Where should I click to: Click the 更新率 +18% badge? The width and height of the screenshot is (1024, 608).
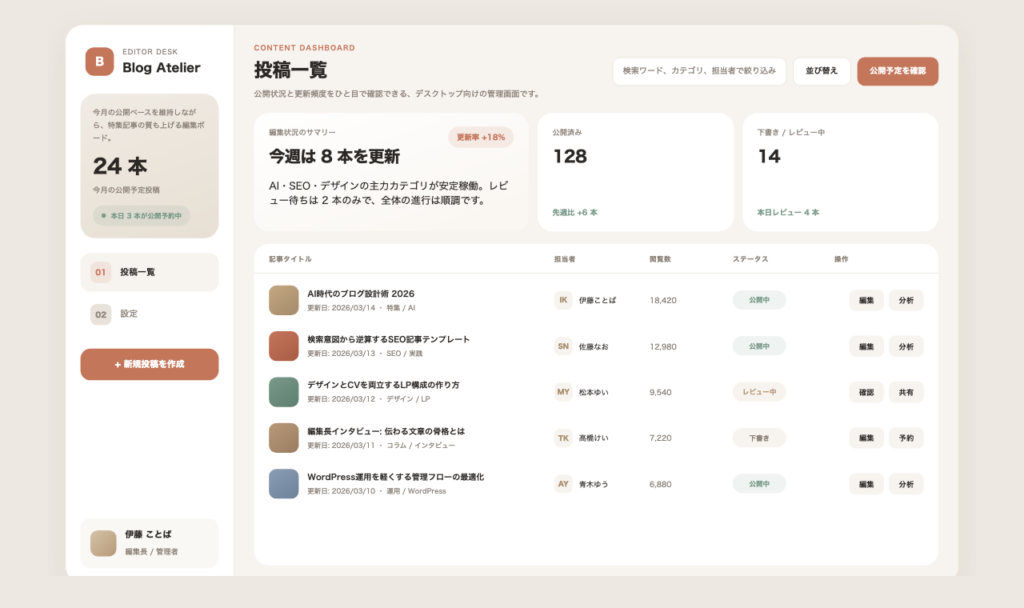point(481,137)
